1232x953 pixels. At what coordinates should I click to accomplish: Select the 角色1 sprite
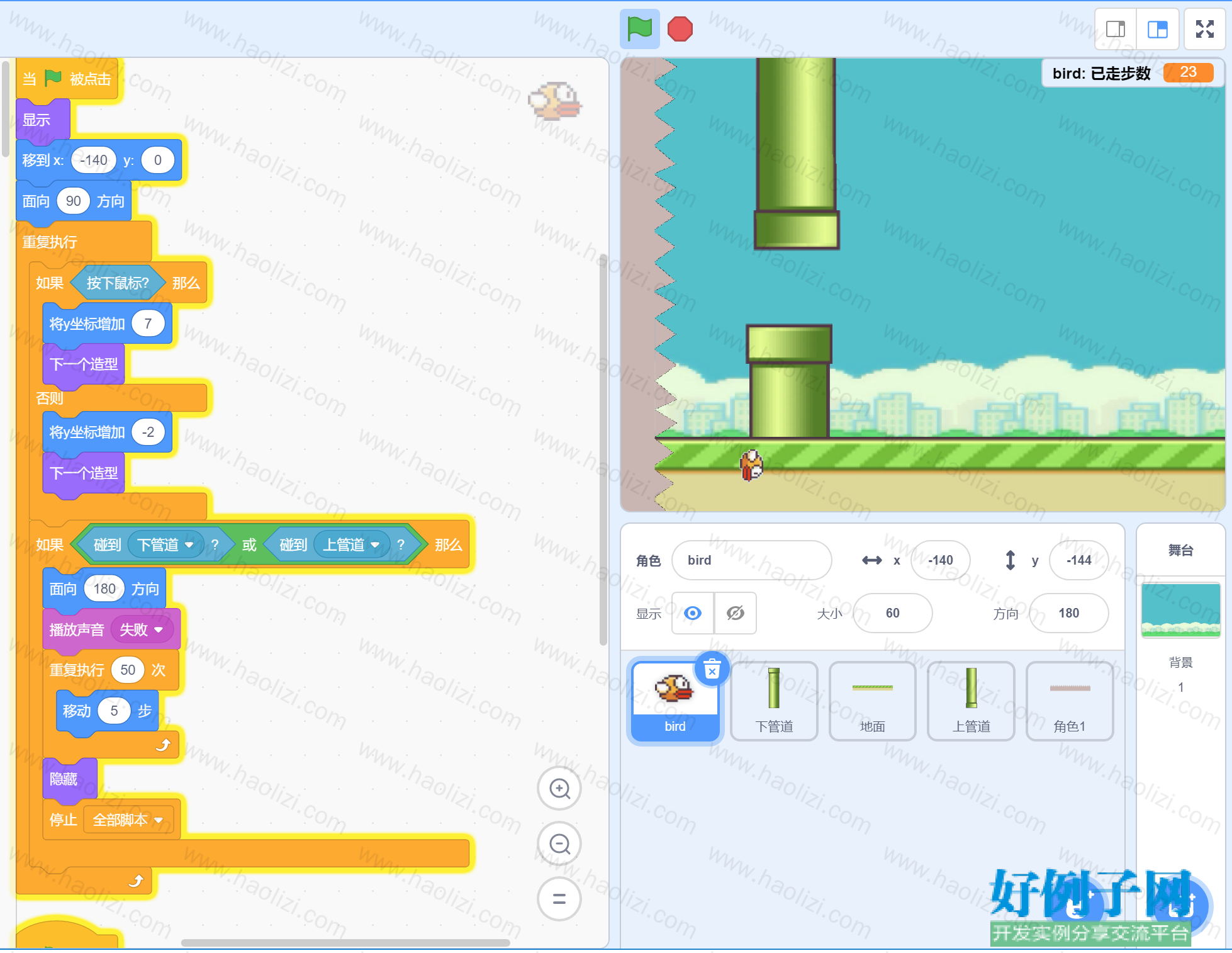click(x=1070, y=701)
